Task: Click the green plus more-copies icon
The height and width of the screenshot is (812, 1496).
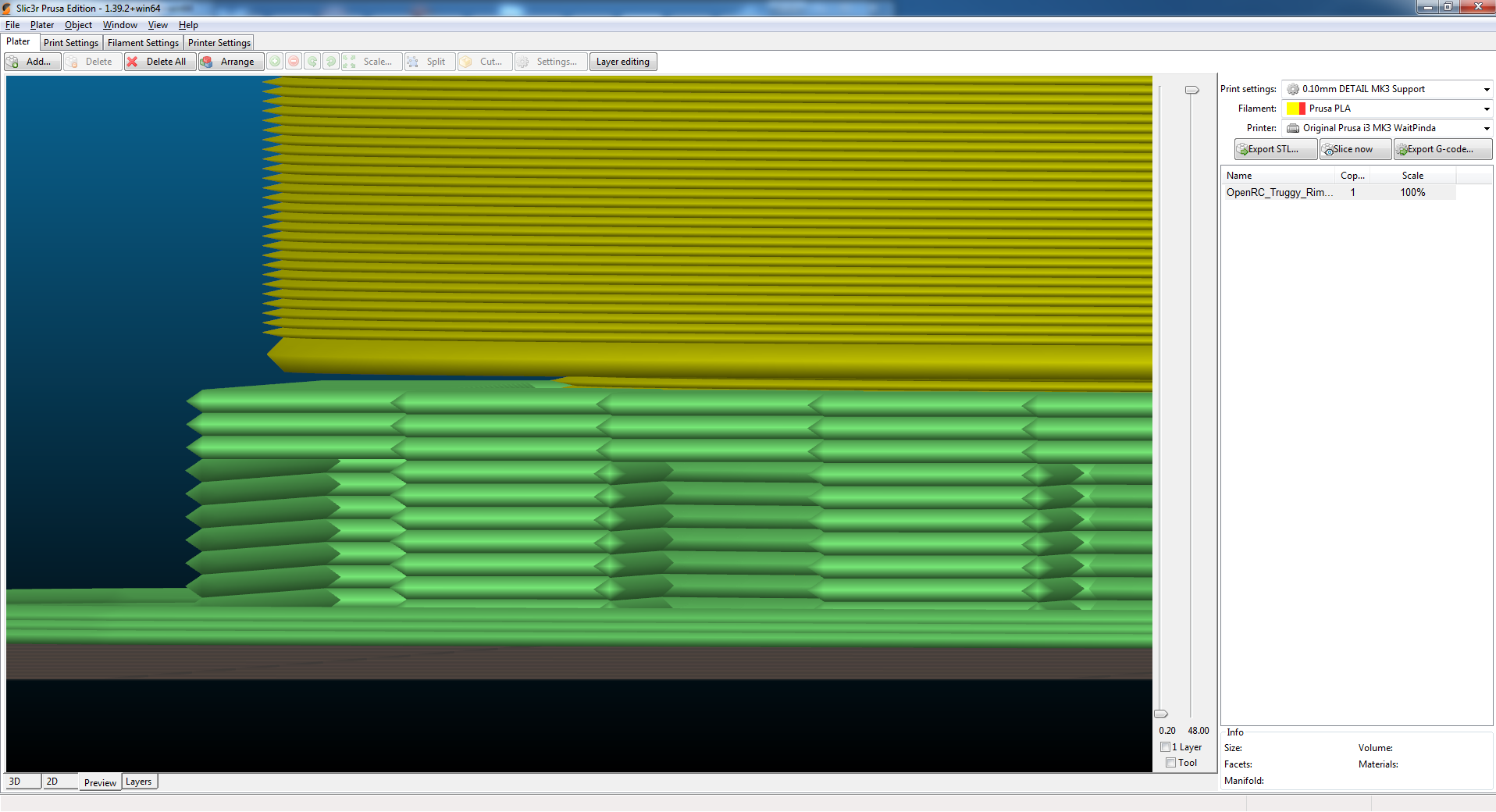Action: 275,62
